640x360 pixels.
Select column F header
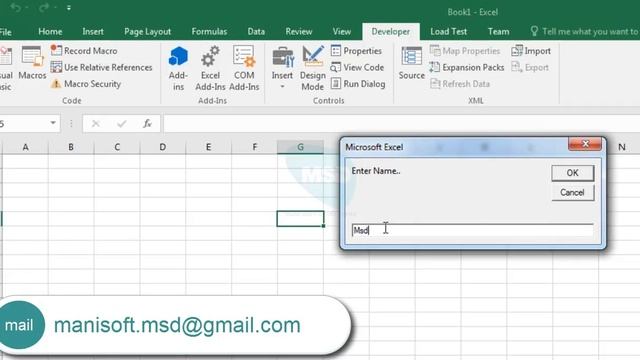[x=254, y=147]
